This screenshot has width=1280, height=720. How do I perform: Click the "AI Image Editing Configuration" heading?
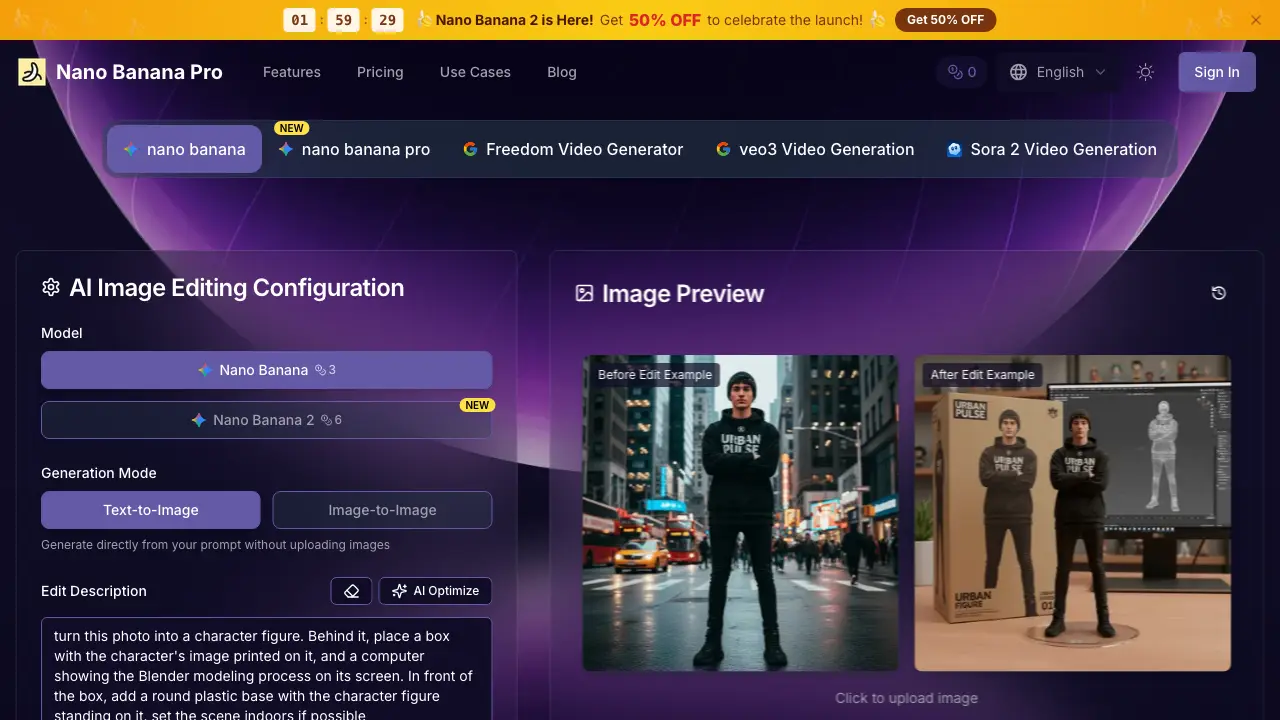point(237,288)
